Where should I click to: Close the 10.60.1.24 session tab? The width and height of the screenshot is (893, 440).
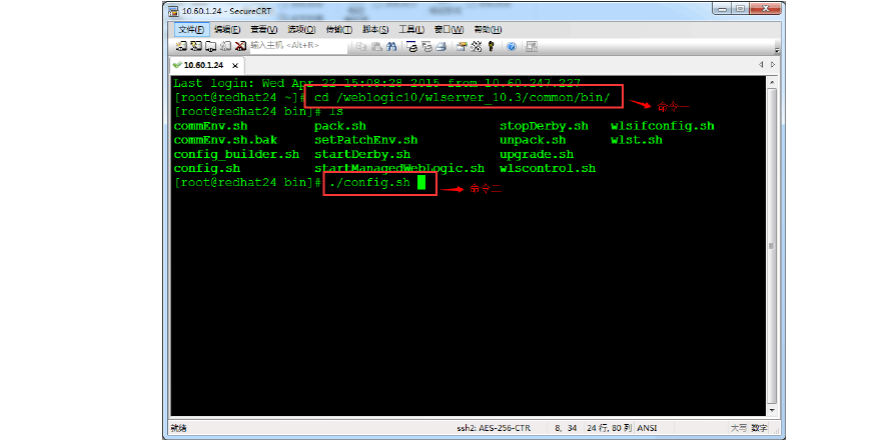tap(234, 65)
